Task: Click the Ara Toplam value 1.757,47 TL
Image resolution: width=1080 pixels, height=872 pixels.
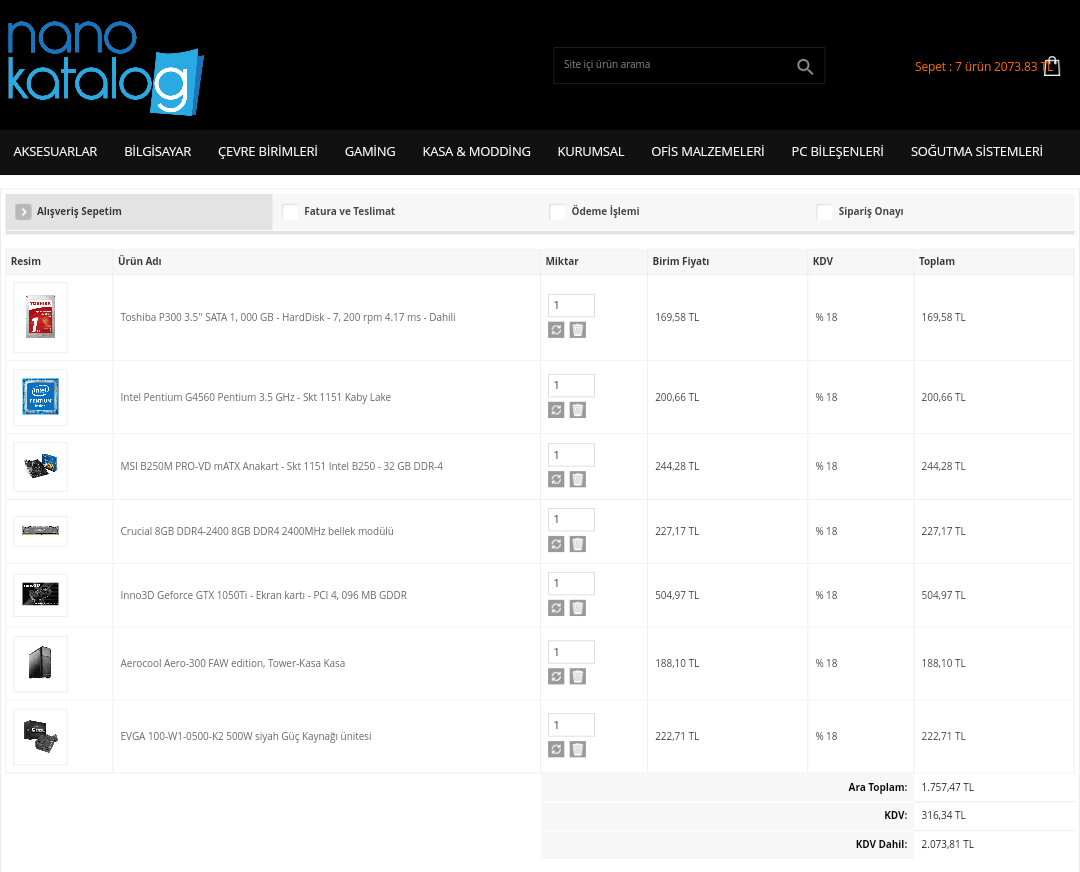Action: pyautogui.click(x=947, y=787)
